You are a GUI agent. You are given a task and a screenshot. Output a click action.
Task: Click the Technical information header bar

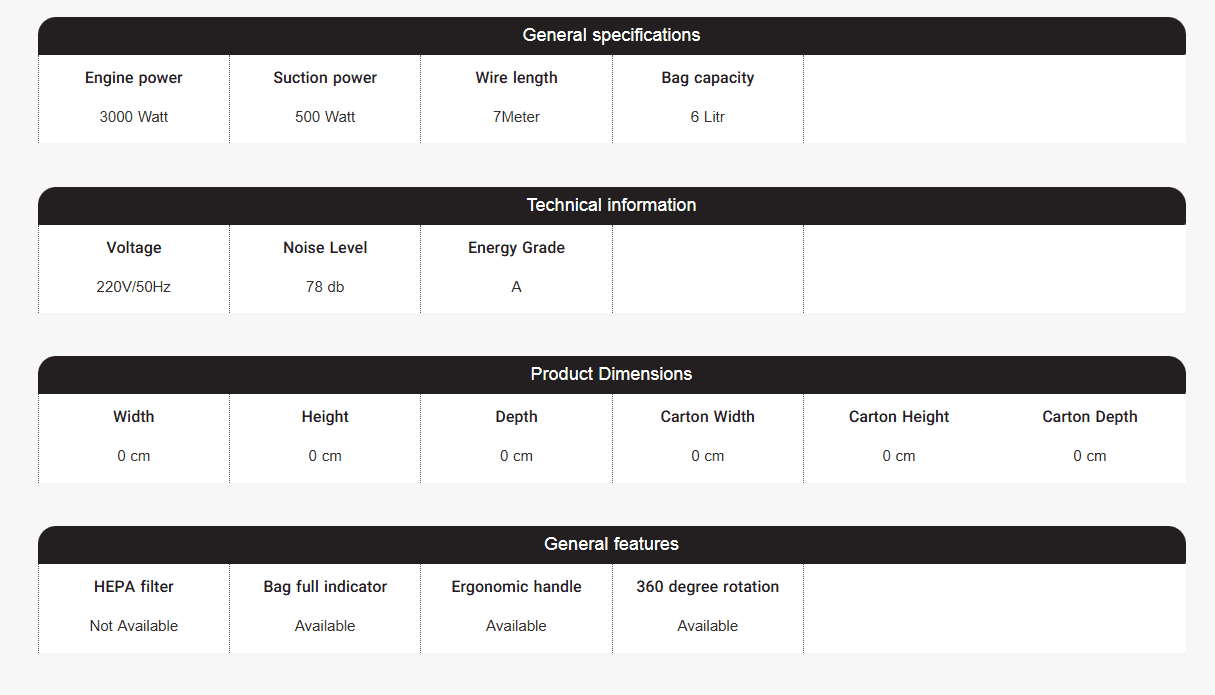[612, 205]
